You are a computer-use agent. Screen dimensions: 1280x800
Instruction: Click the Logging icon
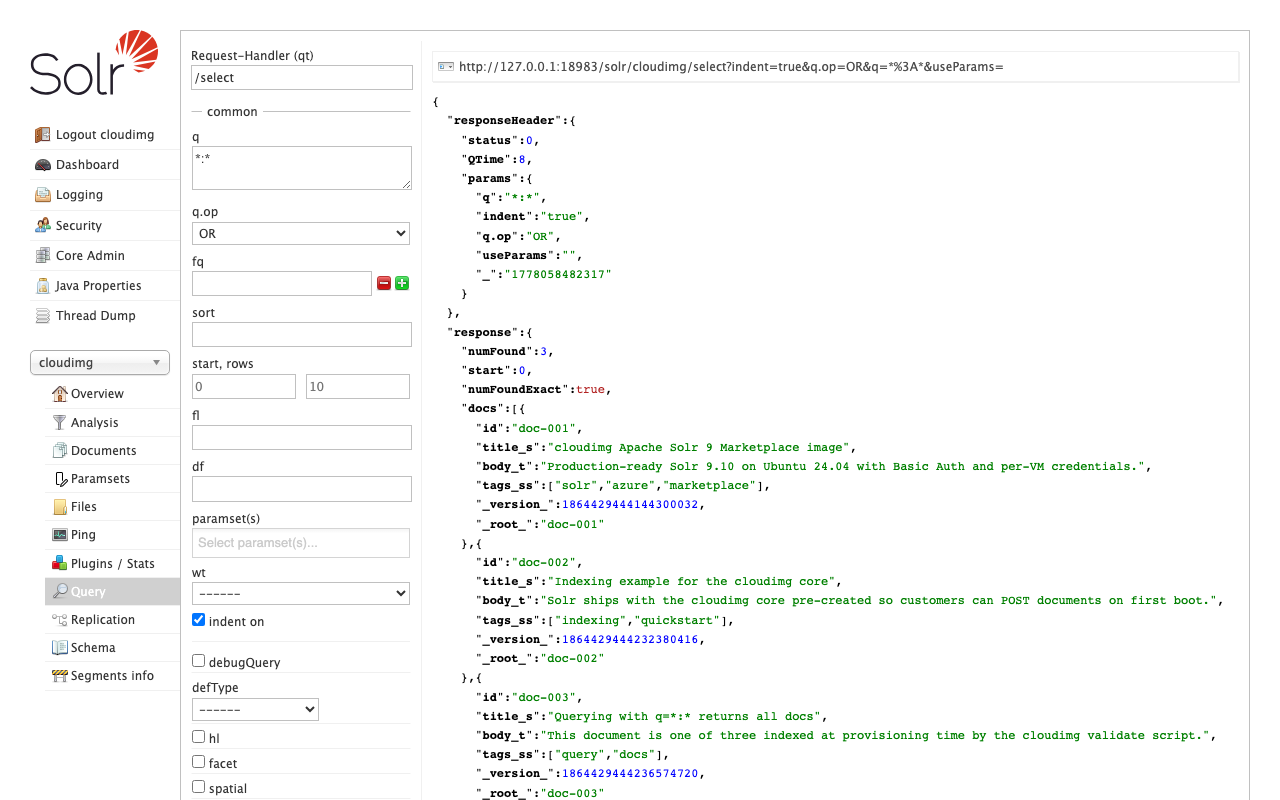(42, 195)
